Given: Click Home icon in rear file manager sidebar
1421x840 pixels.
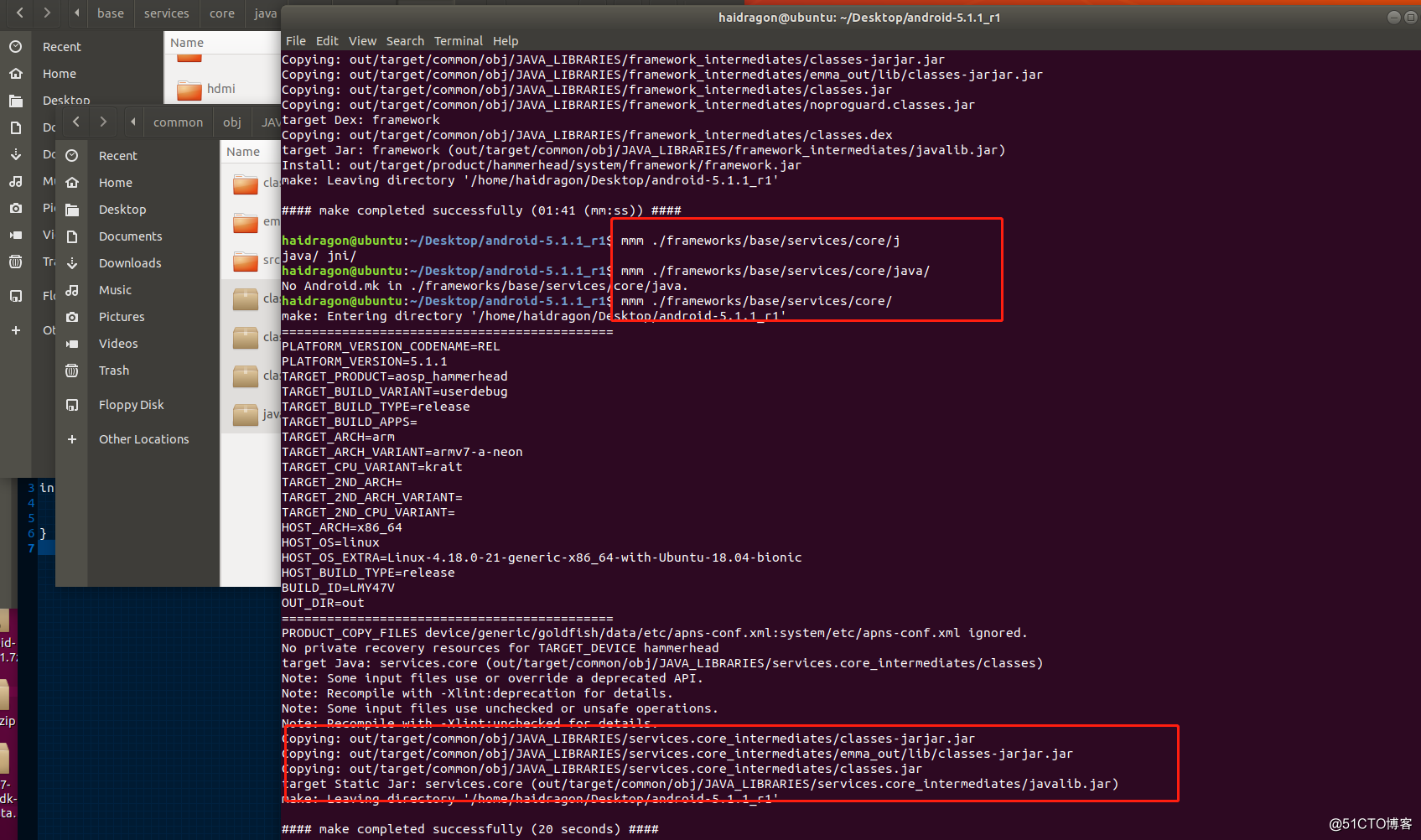Looking at the screenshot, I should (x=16, y=74).
